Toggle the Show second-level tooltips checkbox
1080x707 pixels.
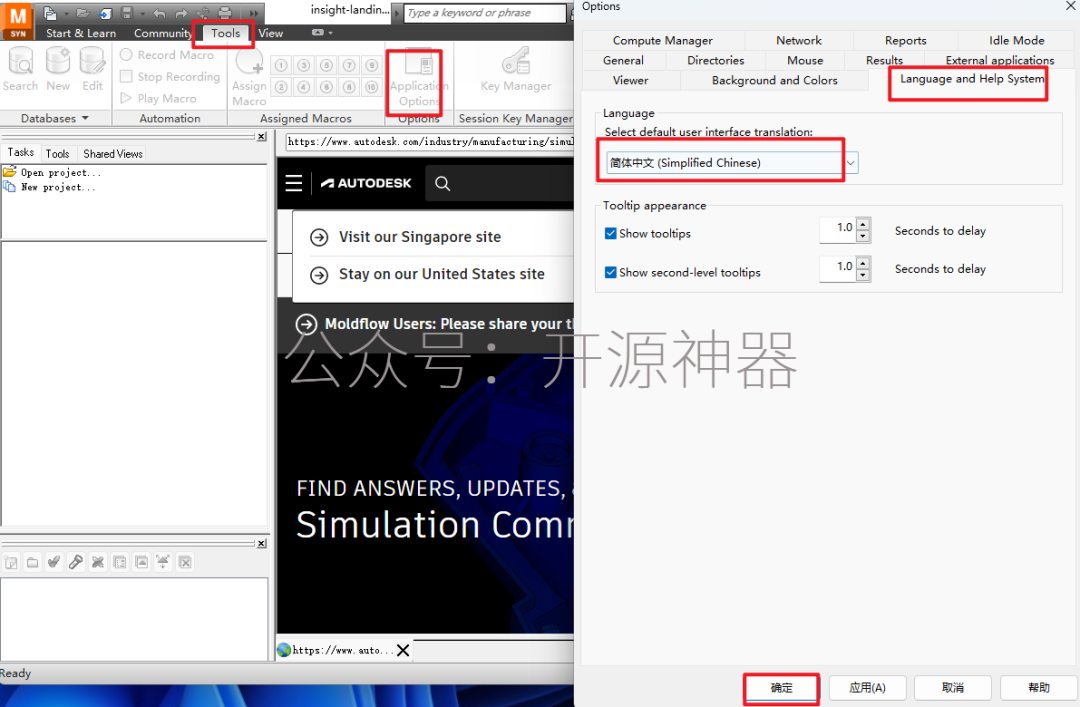point(610,272)
